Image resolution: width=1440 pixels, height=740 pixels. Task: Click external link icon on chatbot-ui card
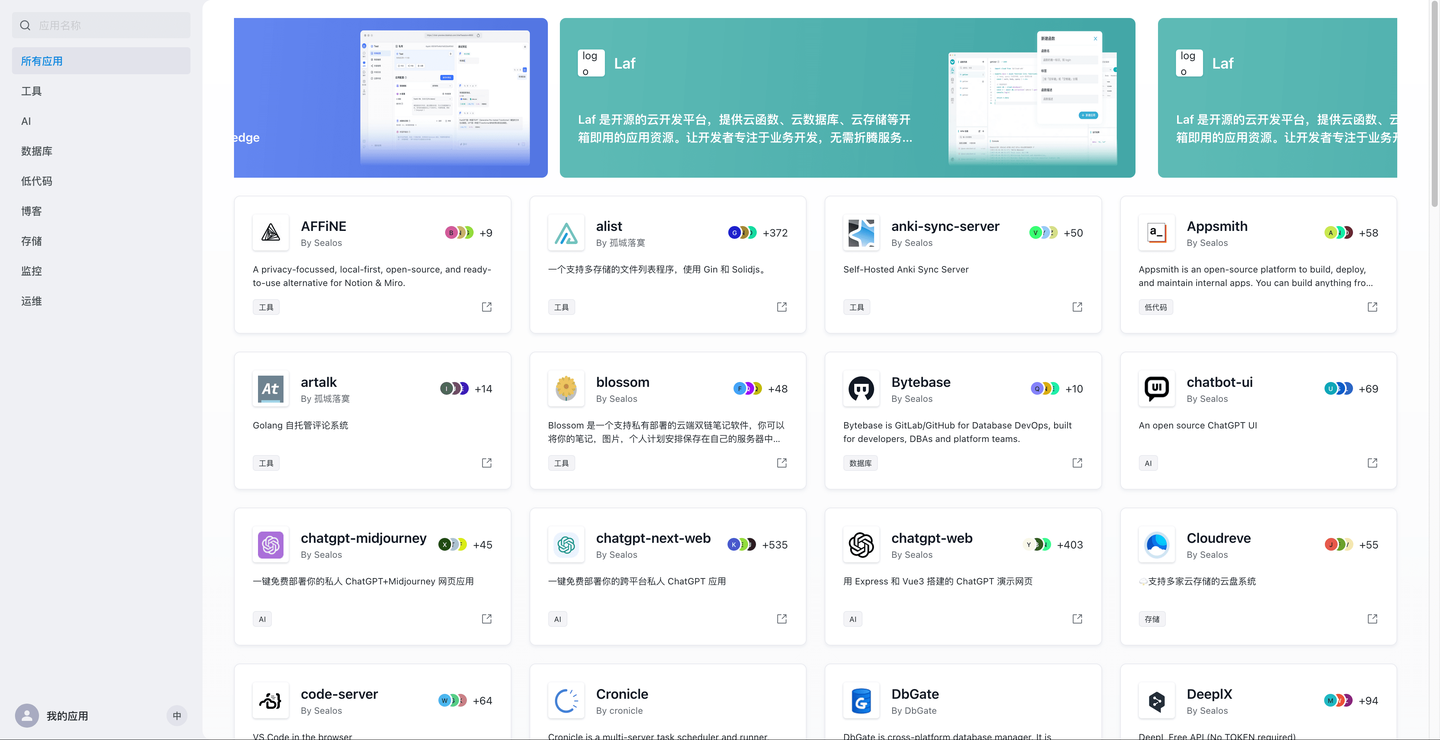(x=1371, y=462)
